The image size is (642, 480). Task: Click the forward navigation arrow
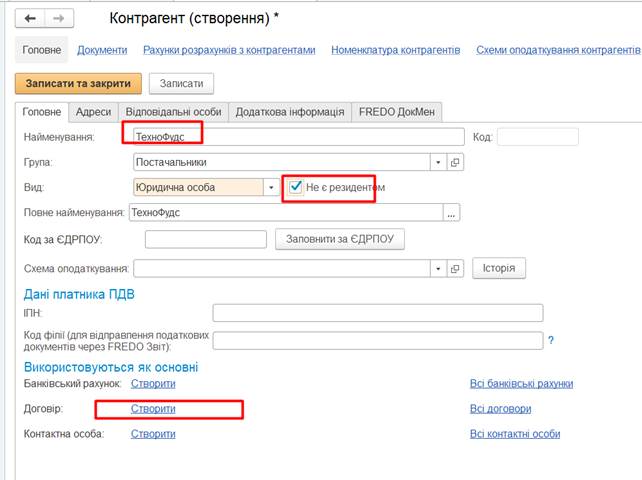coord(58,19)
